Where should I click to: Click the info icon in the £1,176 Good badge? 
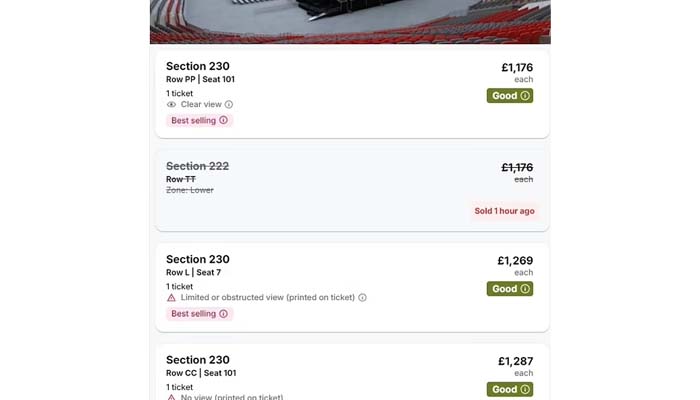[525, 96]
